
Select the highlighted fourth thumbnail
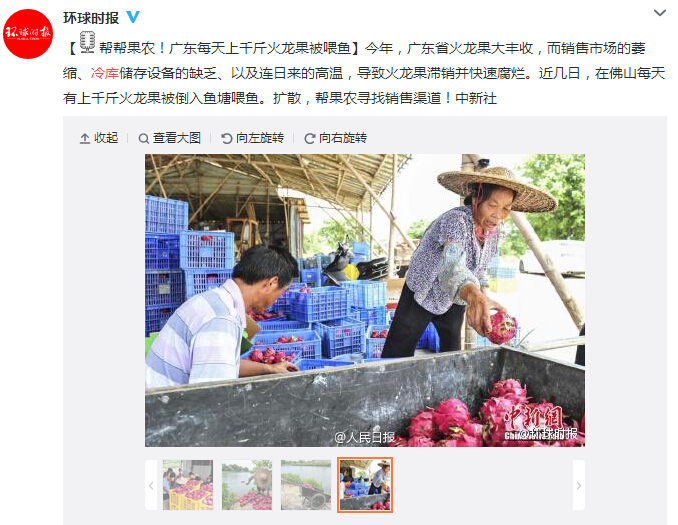(x=365, y=485)
